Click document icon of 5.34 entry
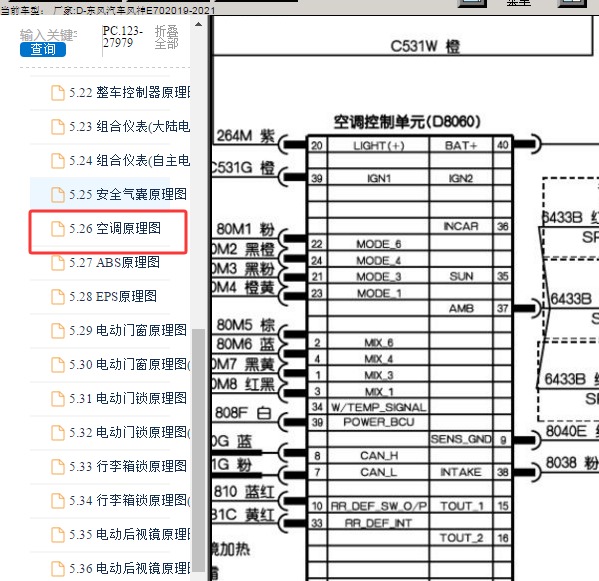Viewport: 599px width, 581px height. pos(58,501)
